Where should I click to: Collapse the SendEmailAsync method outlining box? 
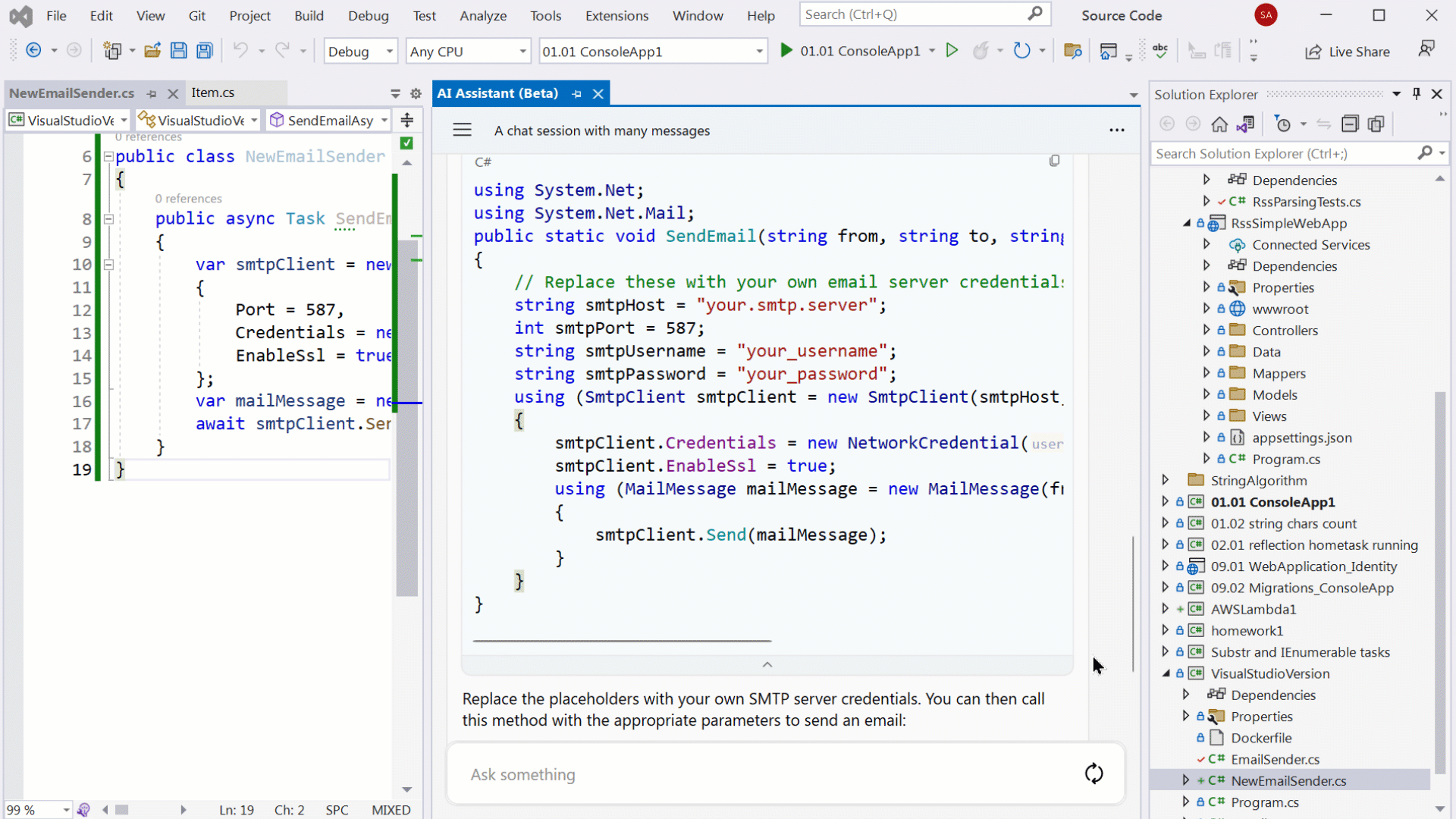pyautogui.click(x=108, y=218)
